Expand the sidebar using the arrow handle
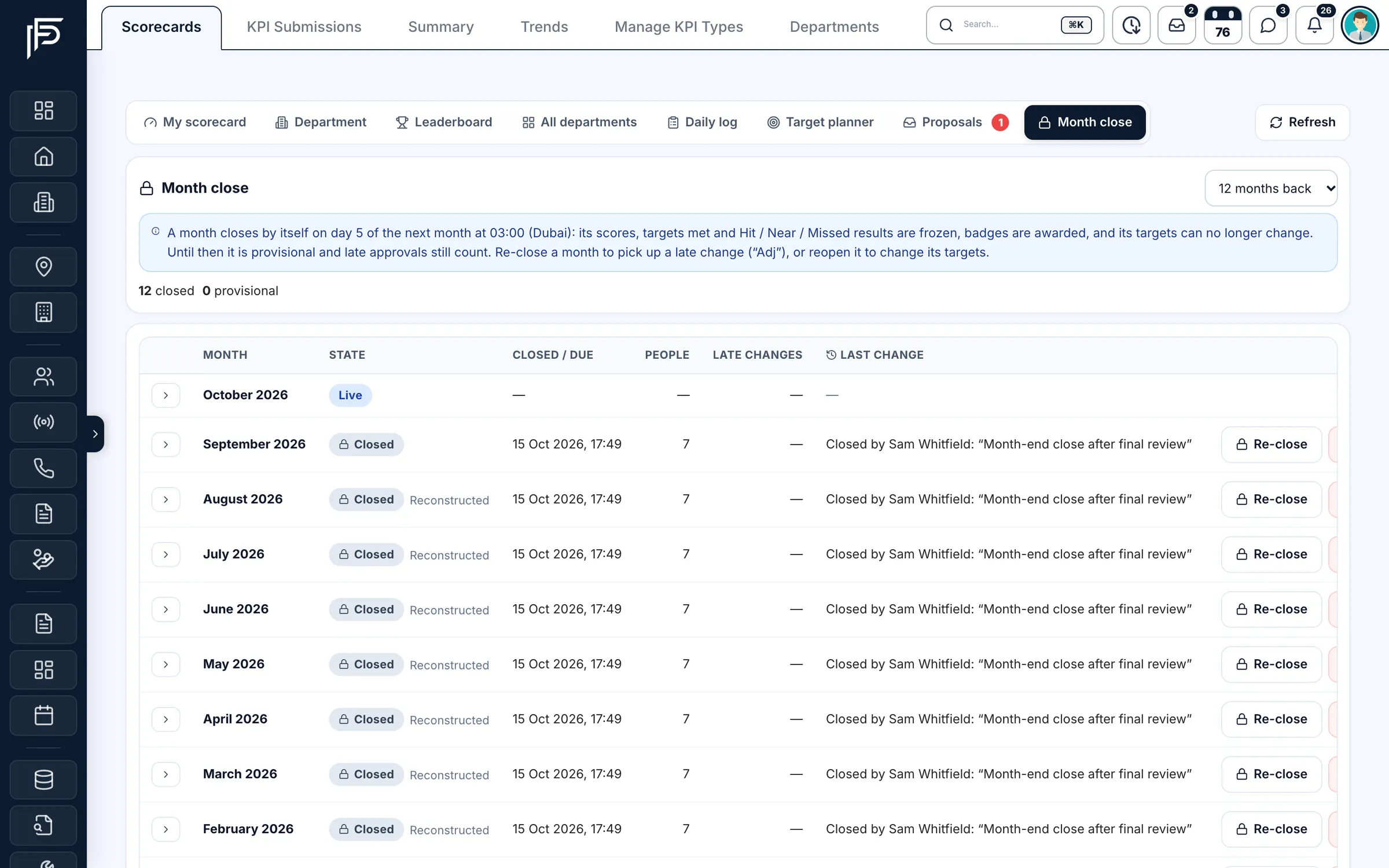Viewport: 1389px width, 868px height. [x=95, y=434]
